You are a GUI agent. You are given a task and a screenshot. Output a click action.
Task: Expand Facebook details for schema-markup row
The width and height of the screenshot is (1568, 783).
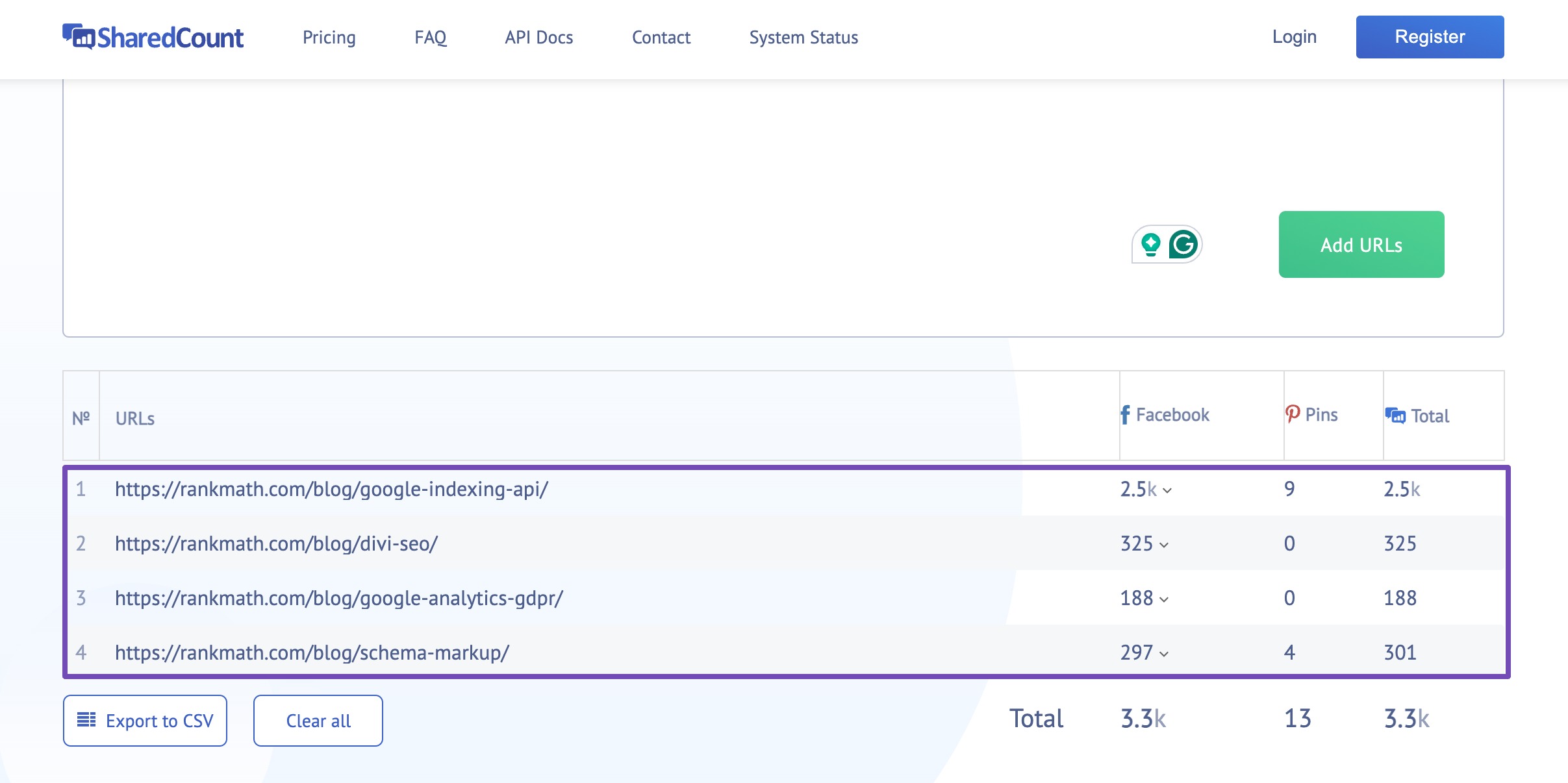(x=1164, y=654)
